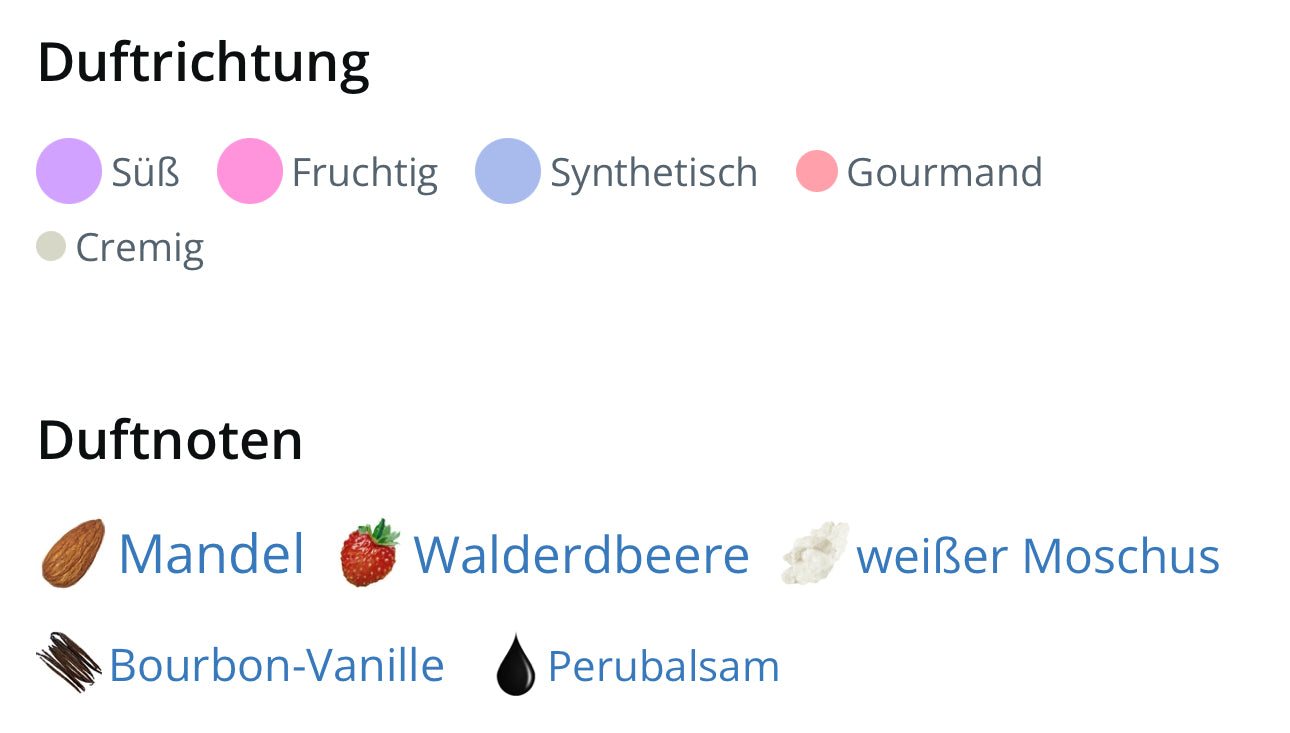Open the Walderdbeere fragrance note link
This screenshot has height=733, width=1290.
pyautogui.click(x=581, y=555)
